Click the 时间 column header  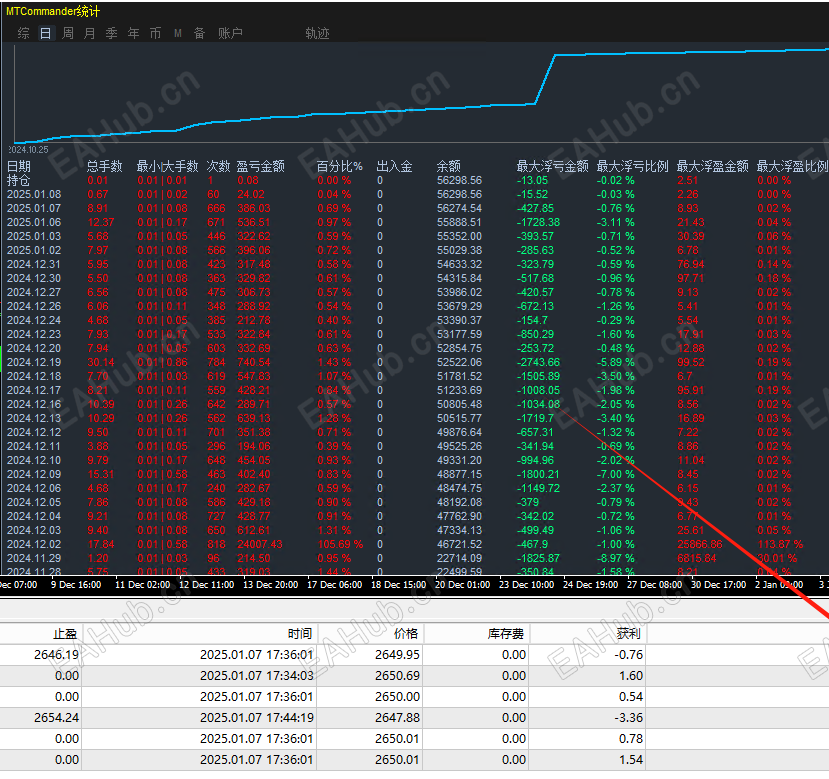[x=300, y=634]
